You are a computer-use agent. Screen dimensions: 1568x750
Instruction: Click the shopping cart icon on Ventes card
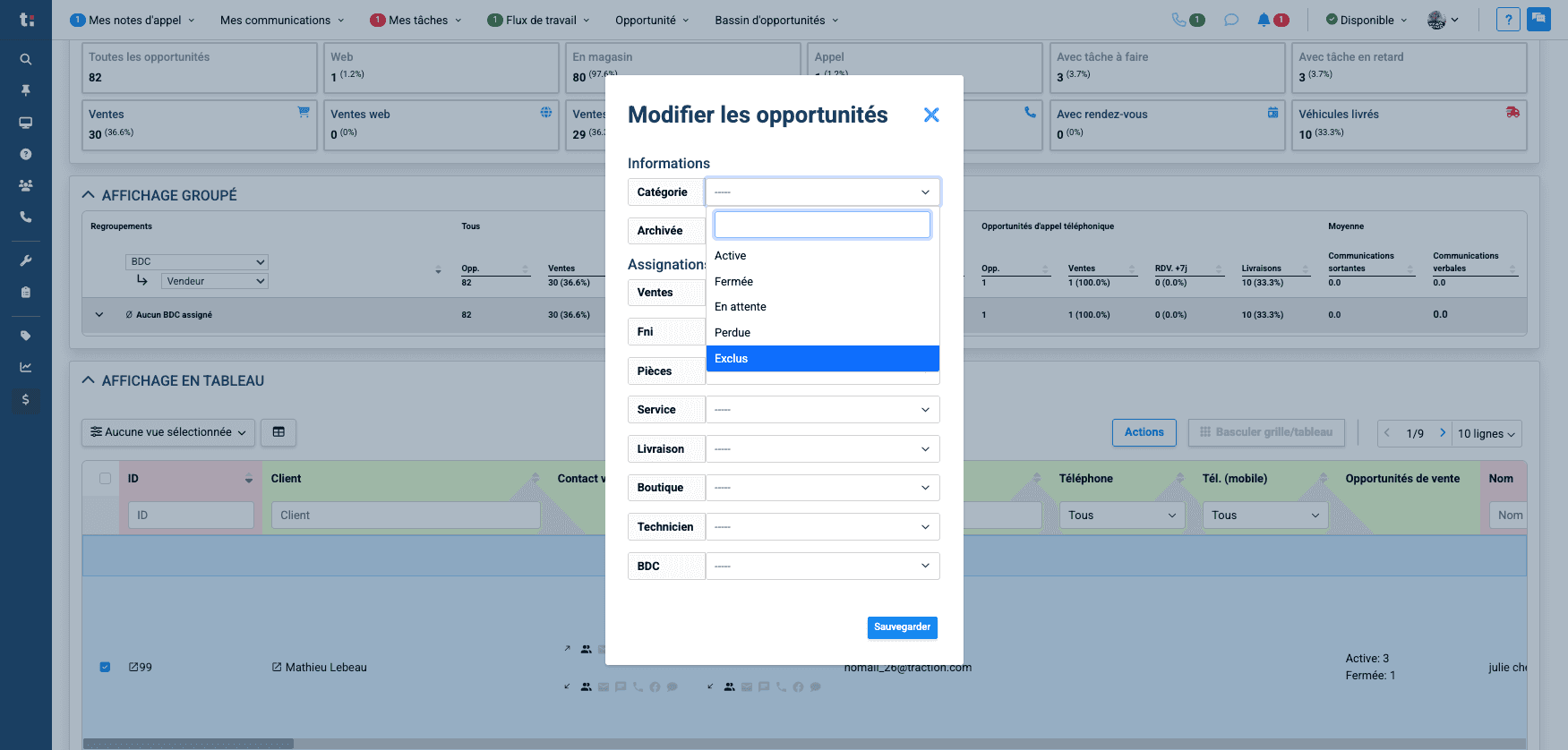tap(304, 112)
